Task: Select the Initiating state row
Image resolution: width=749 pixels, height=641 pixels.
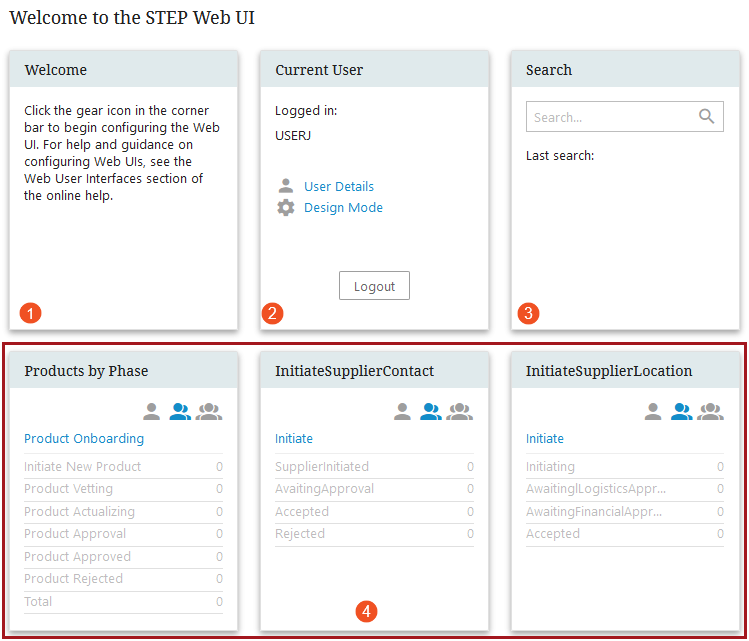Action: pos(625,467)
